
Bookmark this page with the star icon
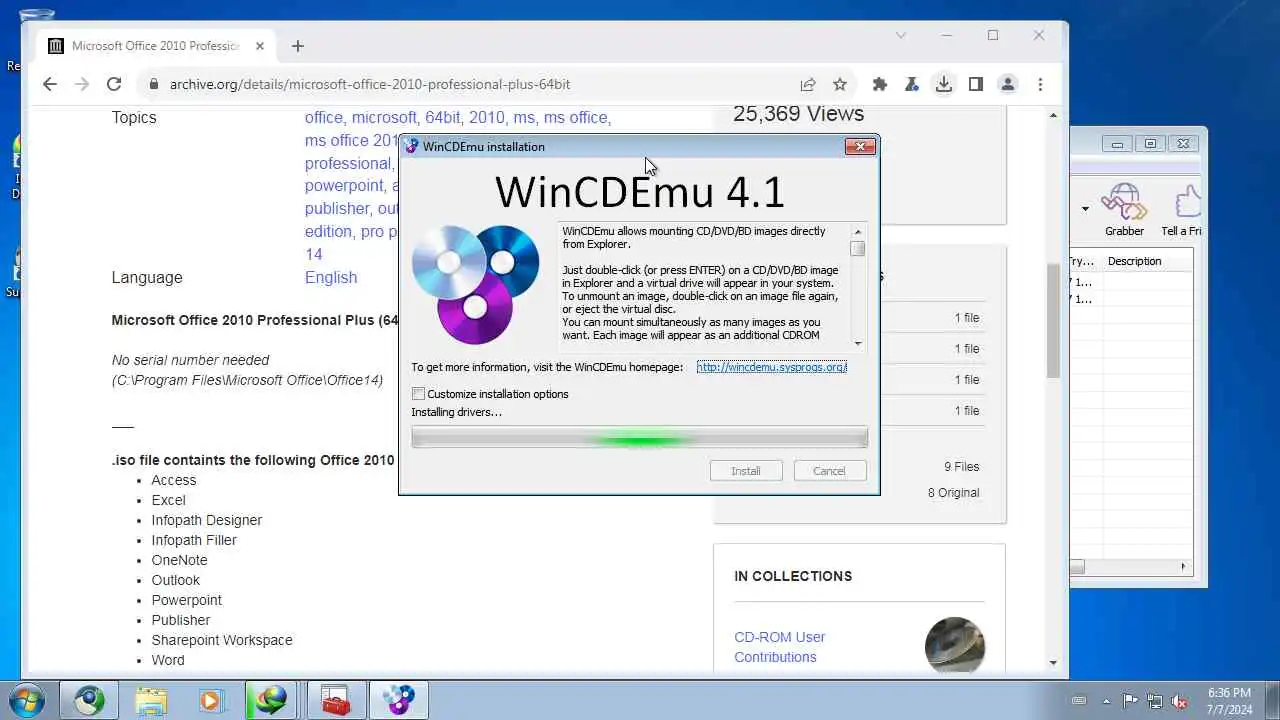pos(840,84)
